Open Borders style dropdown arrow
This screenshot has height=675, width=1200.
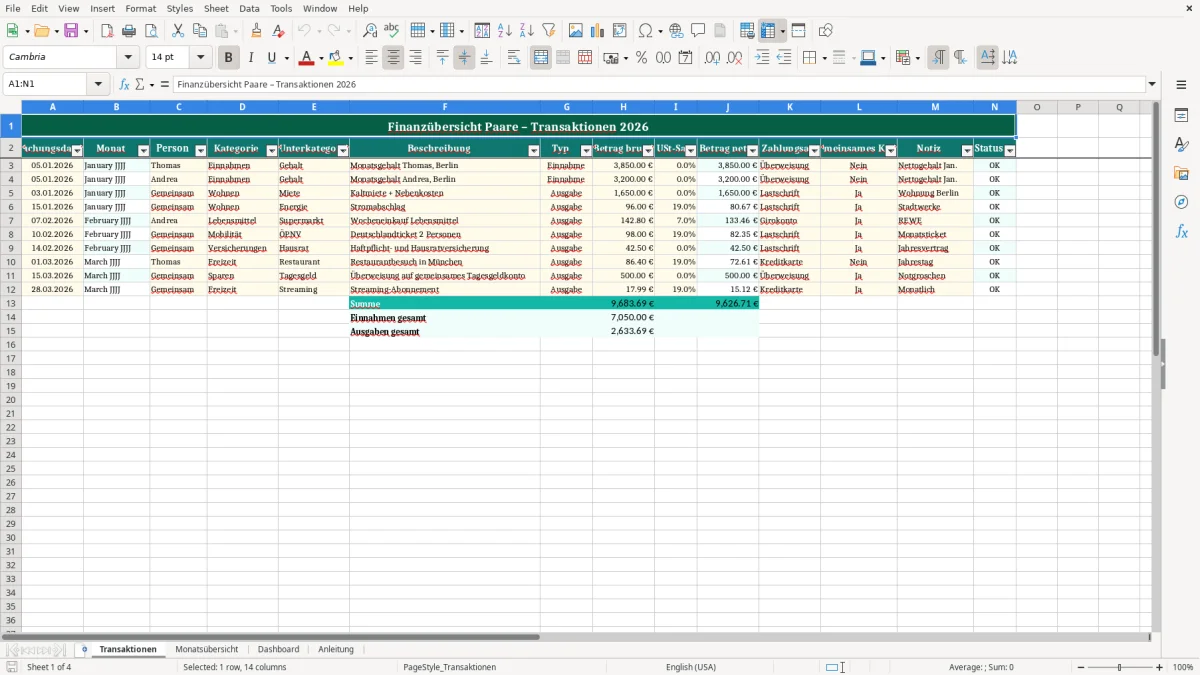point(824,58)
